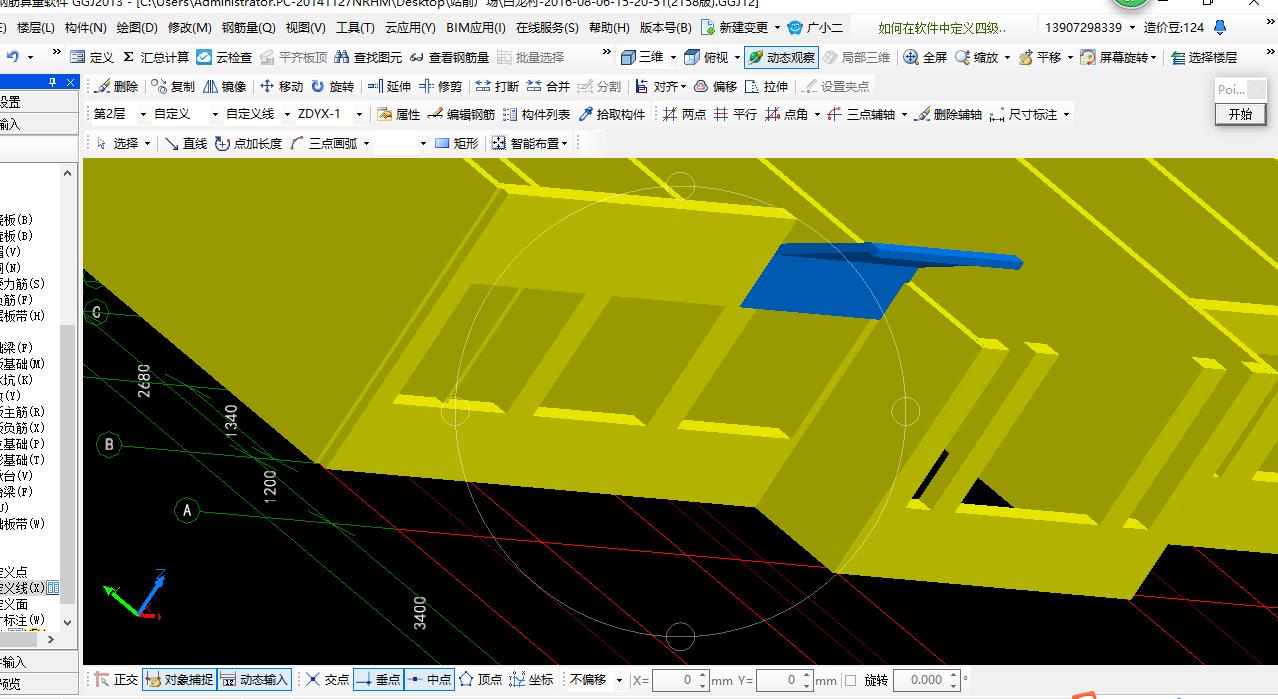Toggle 对象捕捉 object snap
1278x699 pixels.
(x=179, y=679)
